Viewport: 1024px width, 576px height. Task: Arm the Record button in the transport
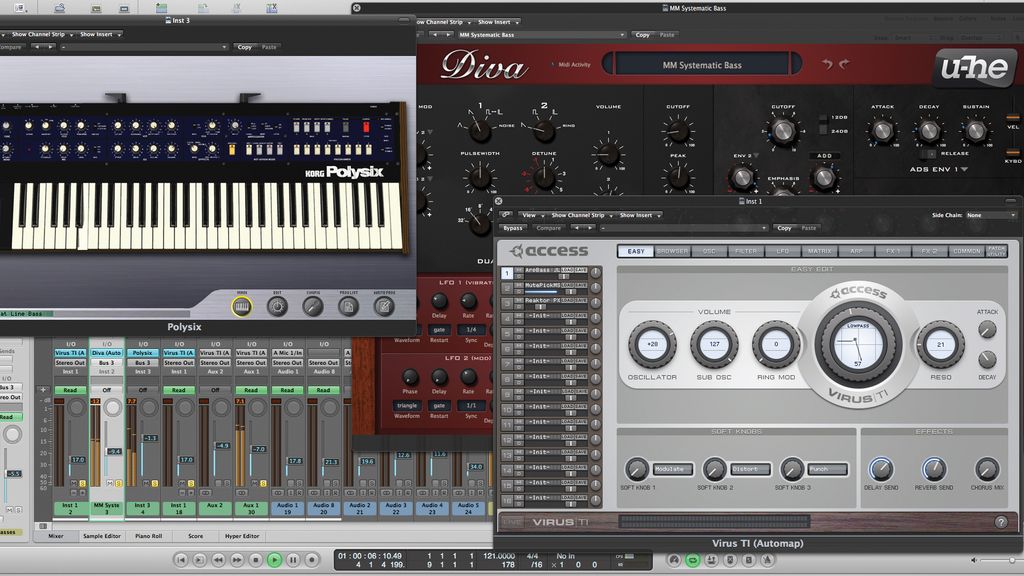tap(312, 559)
